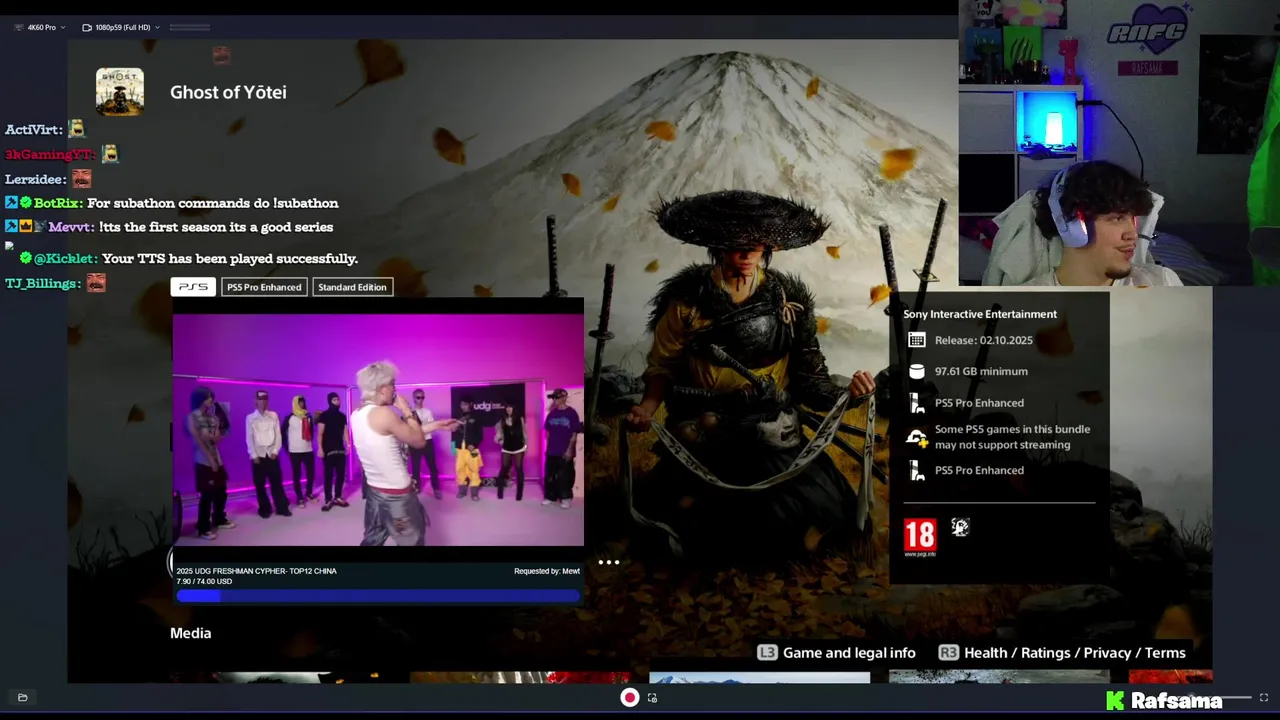Click TJ_Billings' emote in chat
This screenshot has width=1280, height=720.
96,283
